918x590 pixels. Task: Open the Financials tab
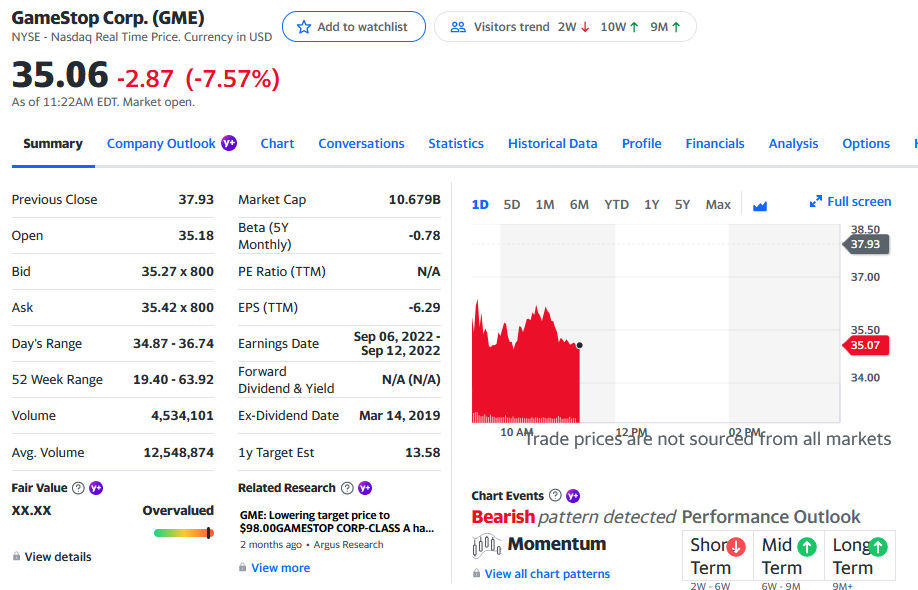pos(715,143)
